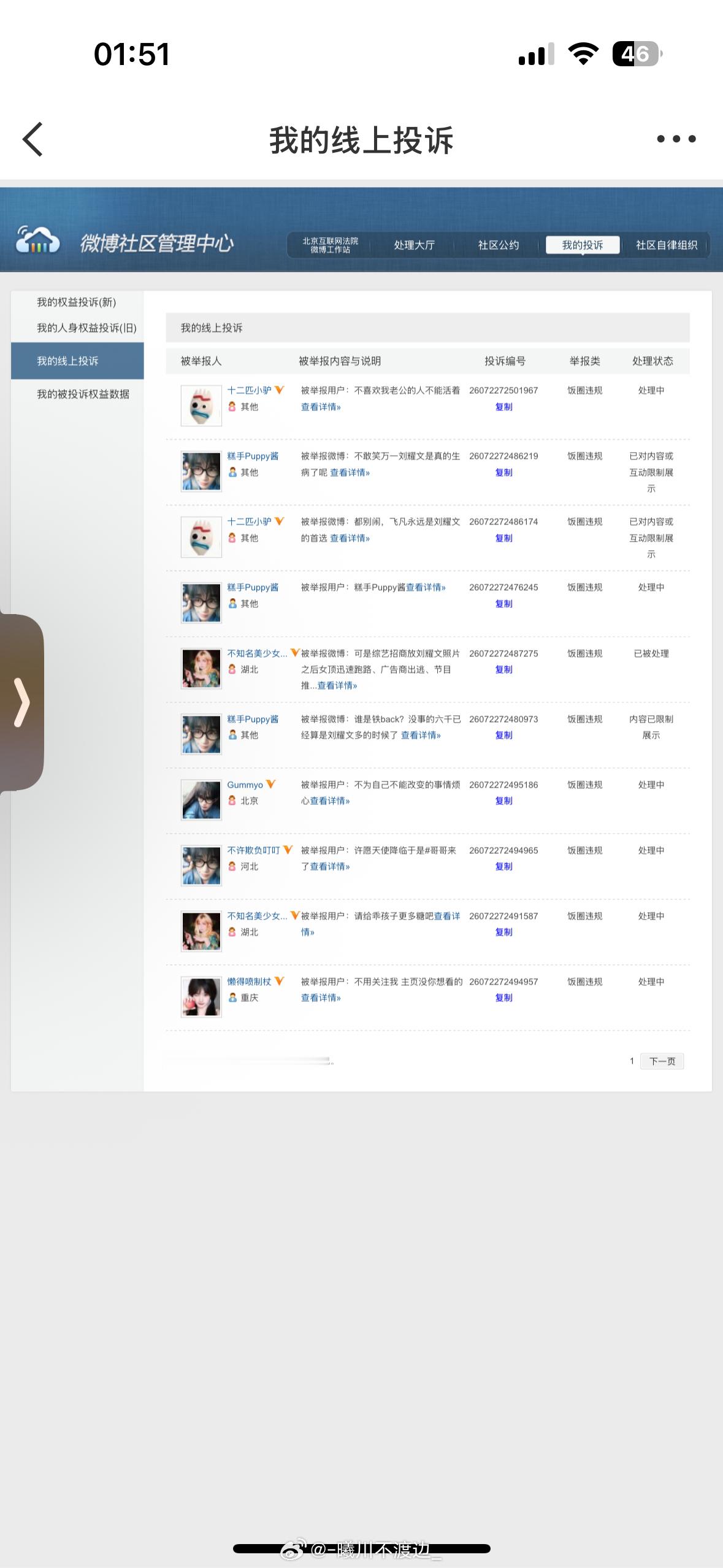Click location person icon beside 北京
Screen dimensions: 723x1568
click(x=232, y=801)
